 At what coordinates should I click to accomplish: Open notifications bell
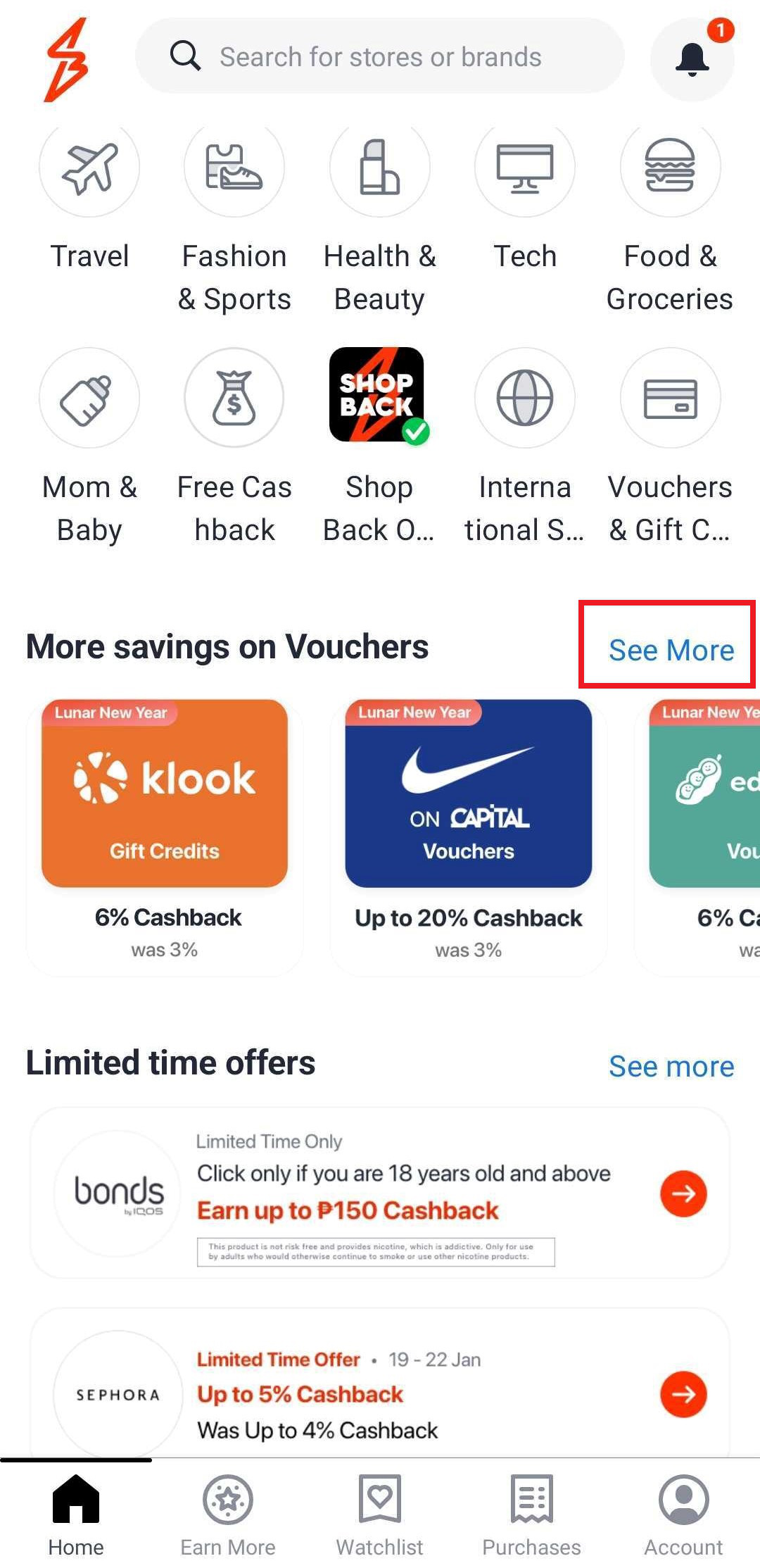(x=692, y=59)
